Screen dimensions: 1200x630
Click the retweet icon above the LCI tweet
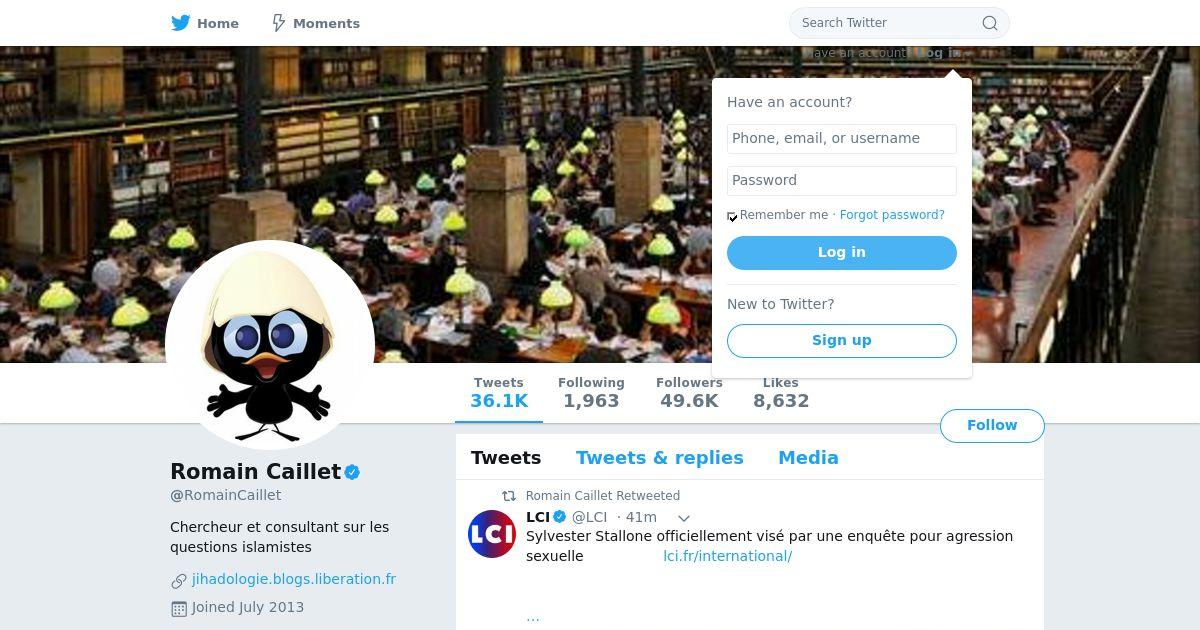click(x=509, y=495)
